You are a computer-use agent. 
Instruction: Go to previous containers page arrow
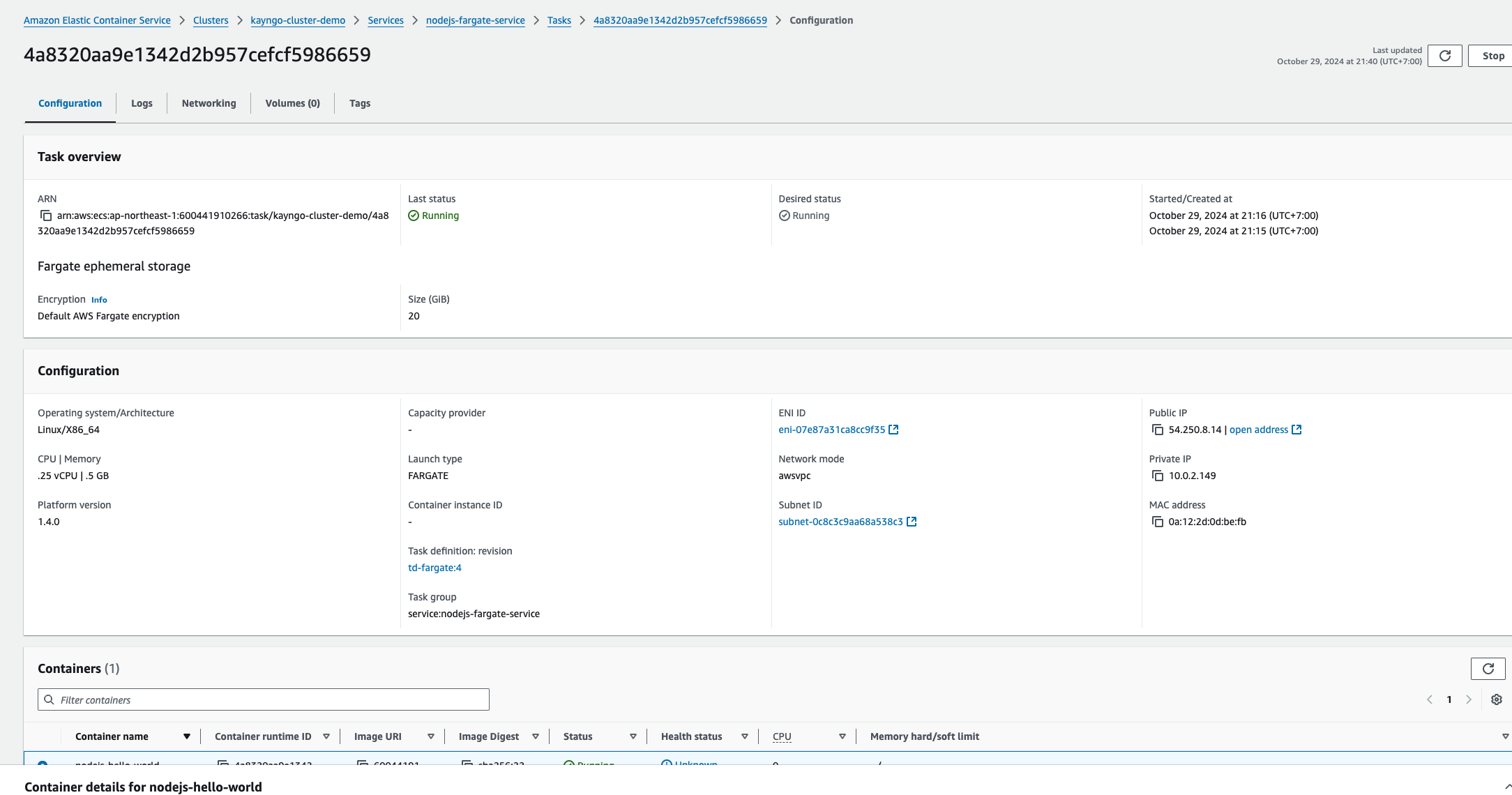1430,699
